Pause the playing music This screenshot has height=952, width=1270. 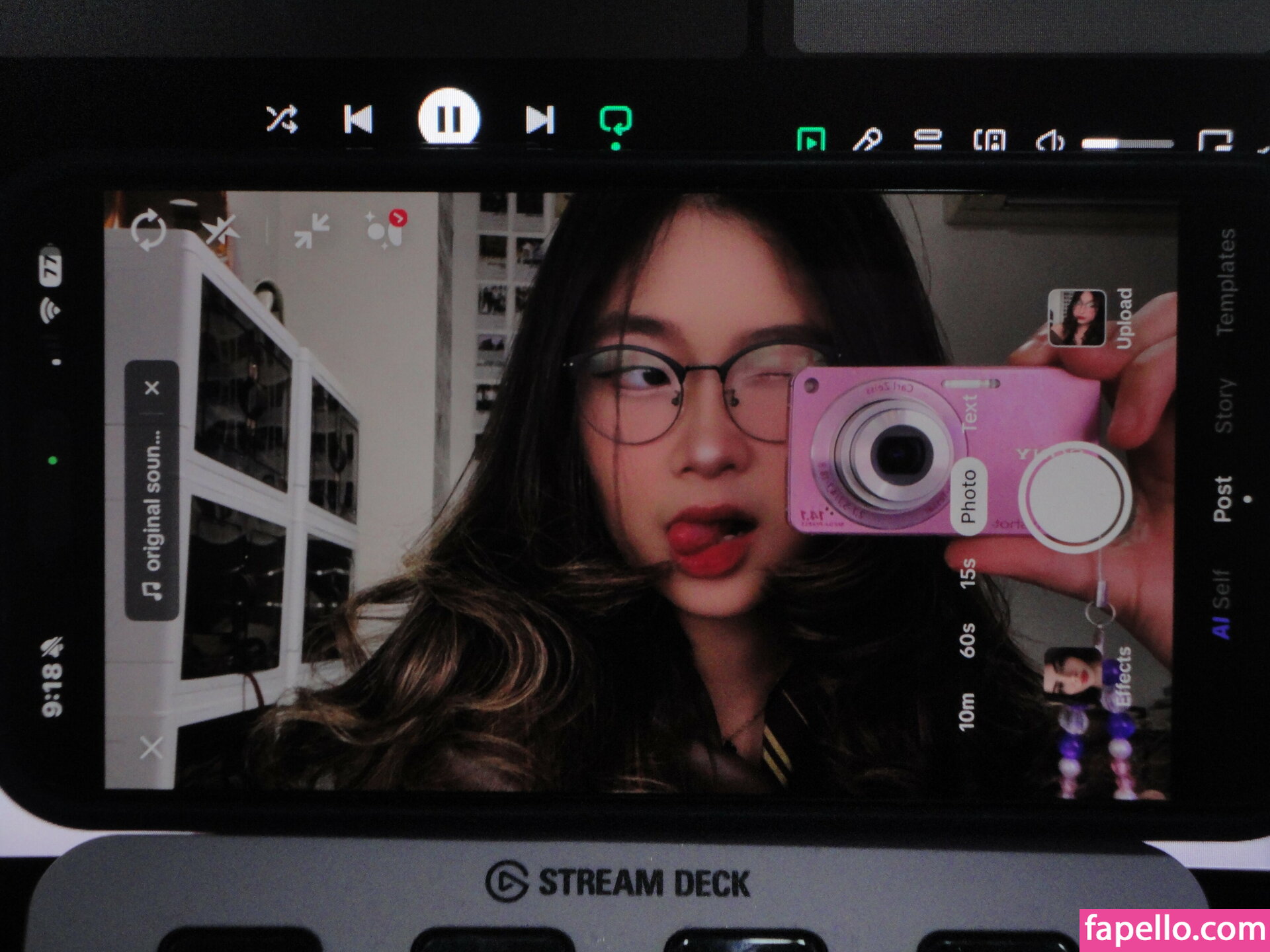(449, 118)
